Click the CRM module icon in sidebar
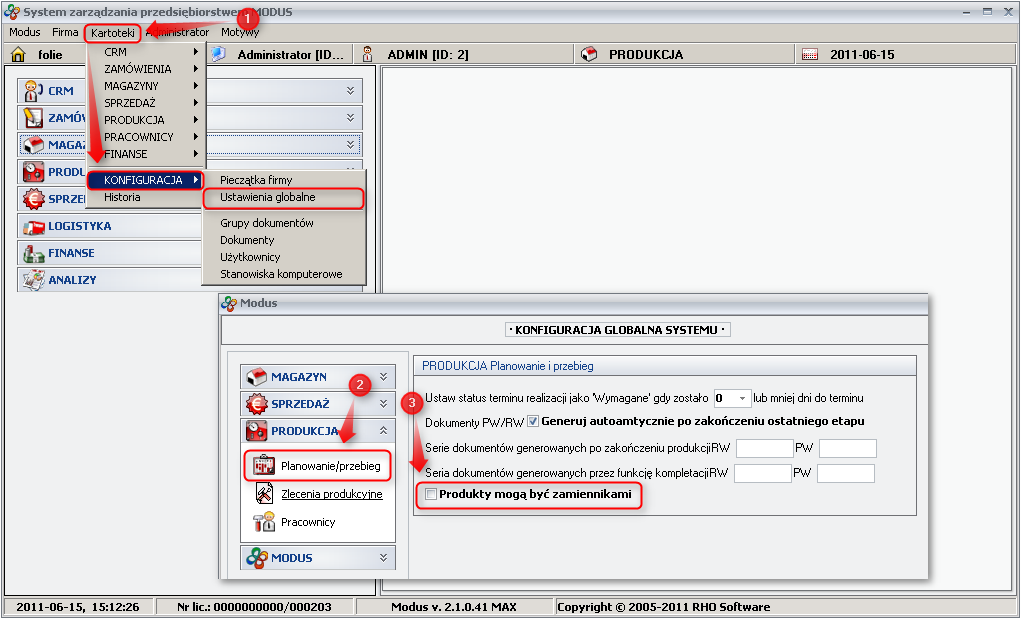This screenshot has width=1021, height=619. pos(33,91)
